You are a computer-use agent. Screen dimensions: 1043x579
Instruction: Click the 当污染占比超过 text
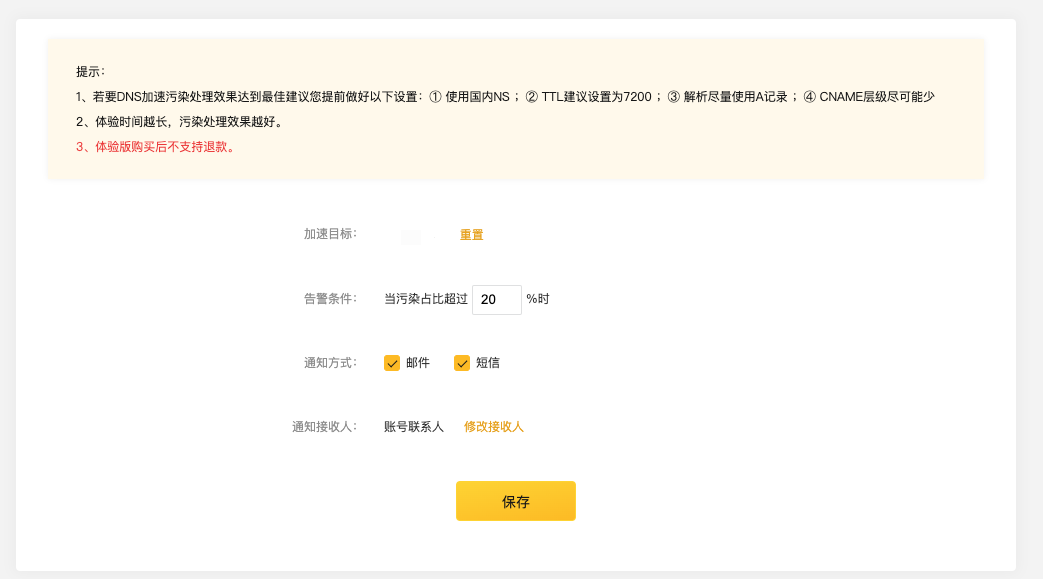click(426, 299)
